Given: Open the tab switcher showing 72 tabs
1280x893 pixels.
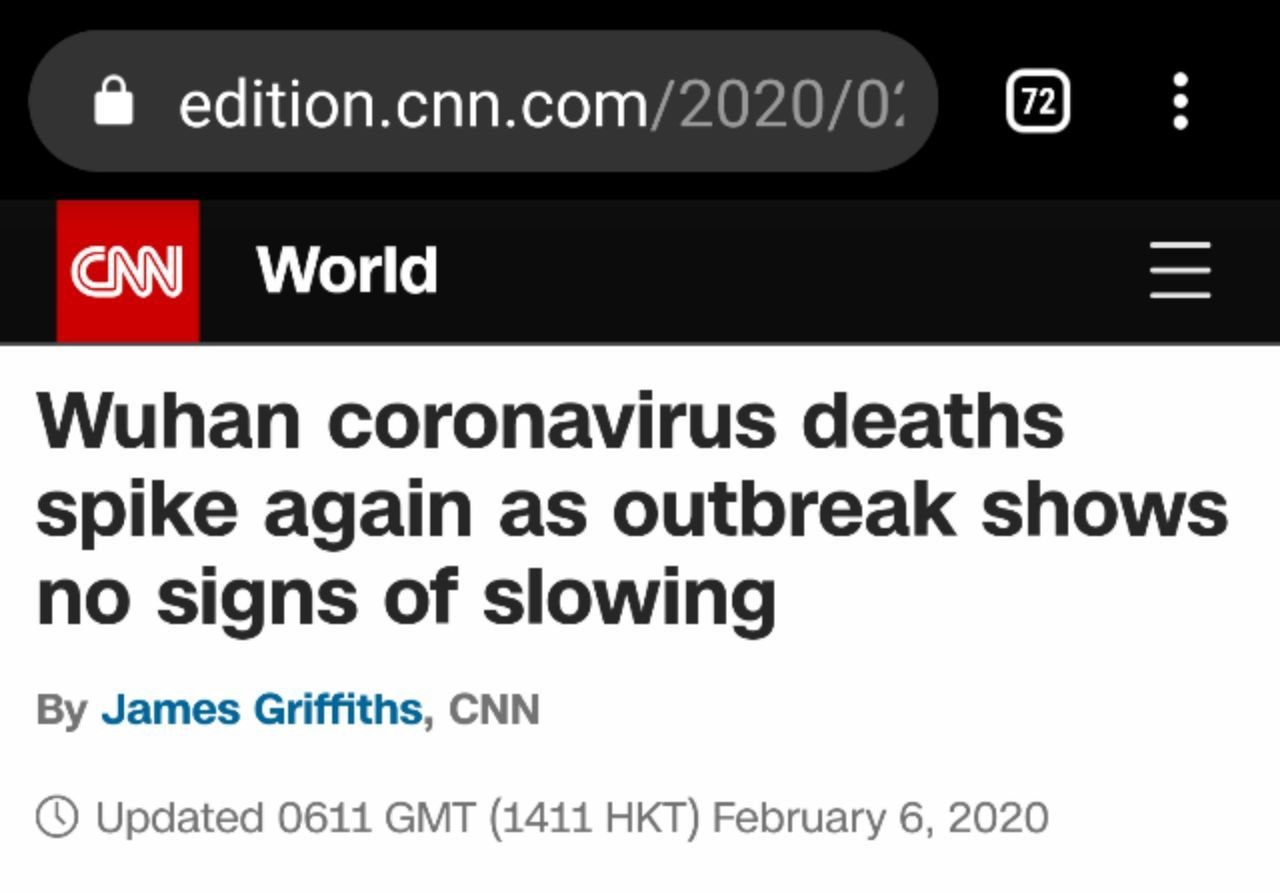Looking at the screenshot, I should [x=1037, y=101].
